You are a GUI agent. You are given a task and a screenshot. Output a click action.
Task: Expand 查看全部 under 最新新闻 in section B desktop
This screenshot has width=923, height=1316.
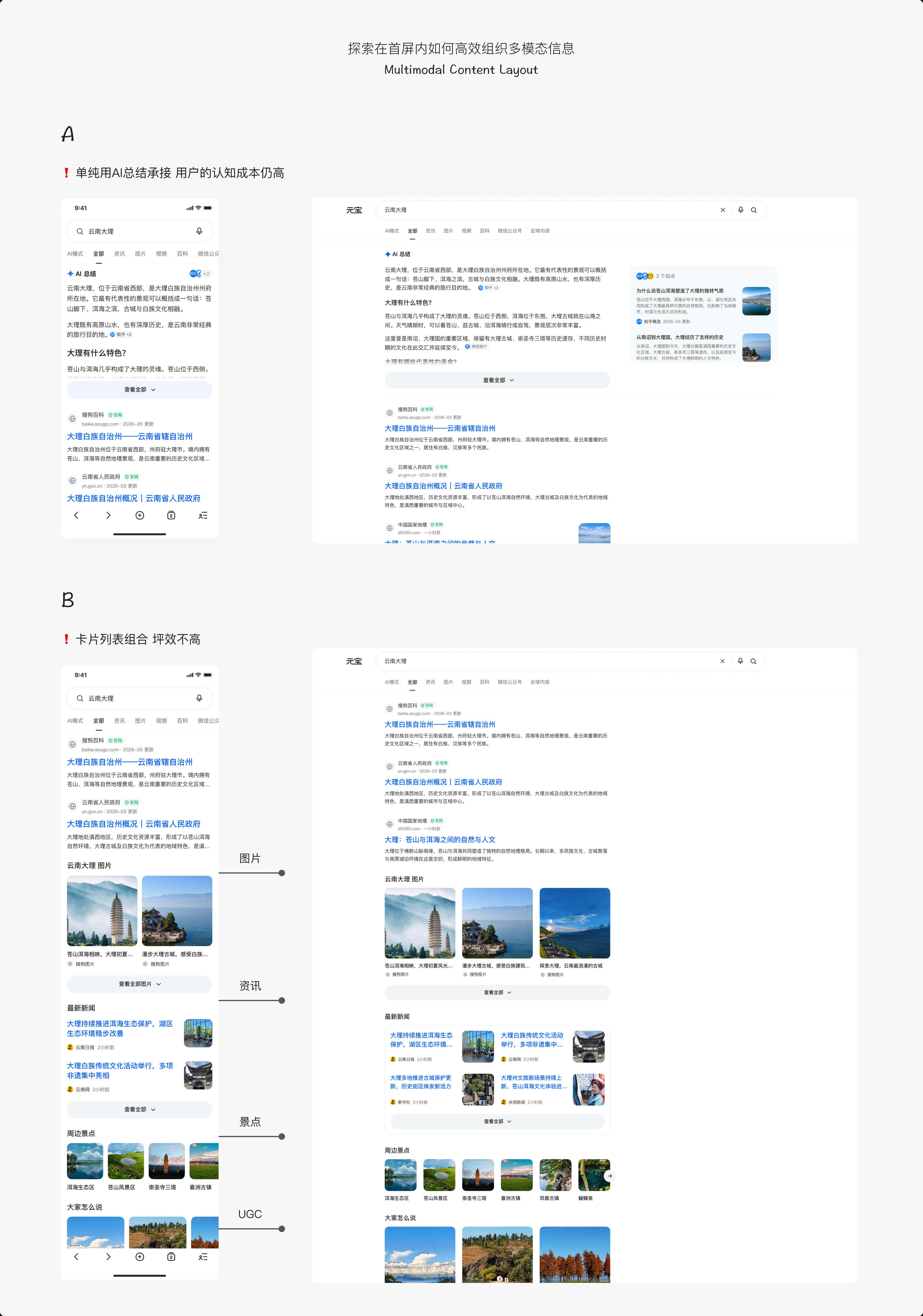(x=498, y=1121)
